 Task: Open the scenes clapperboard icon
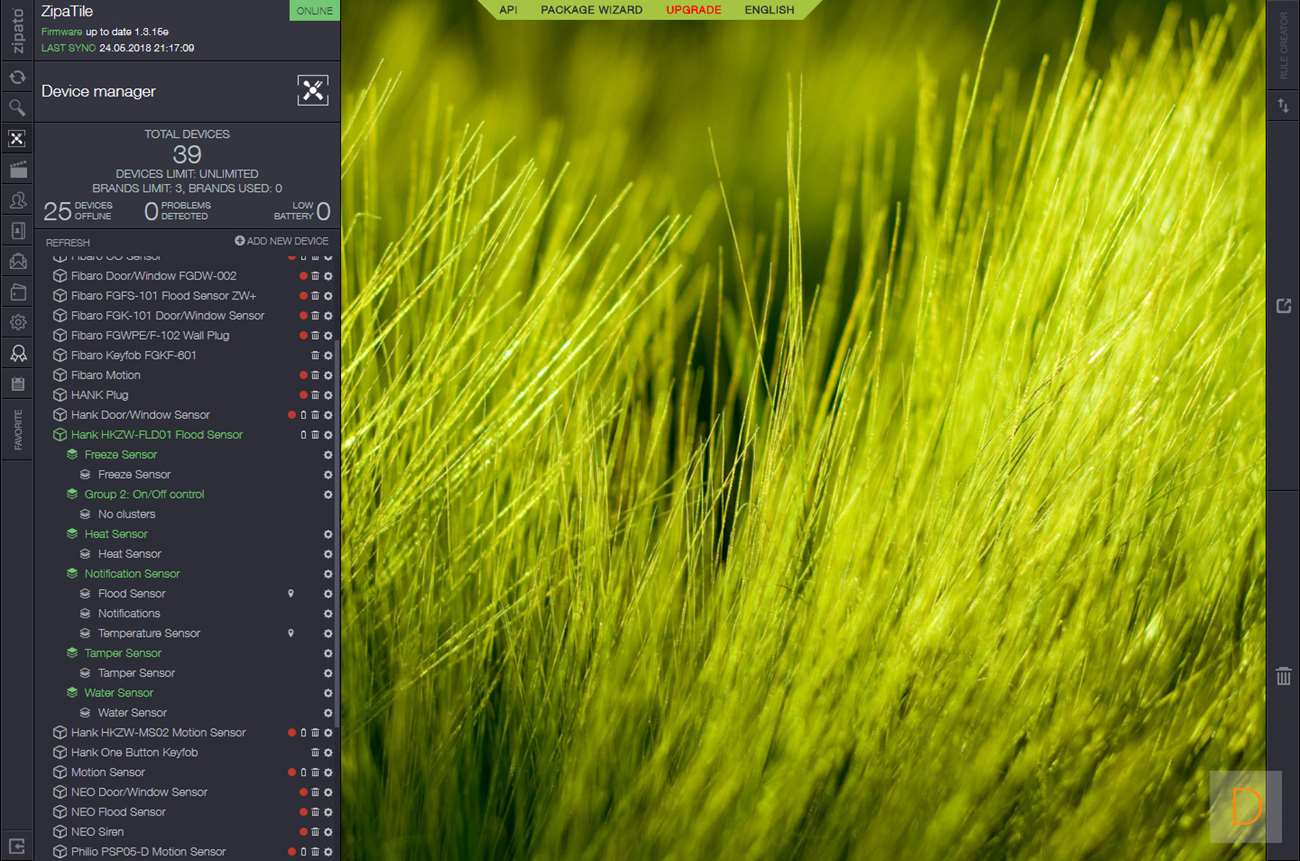[17, 170]
